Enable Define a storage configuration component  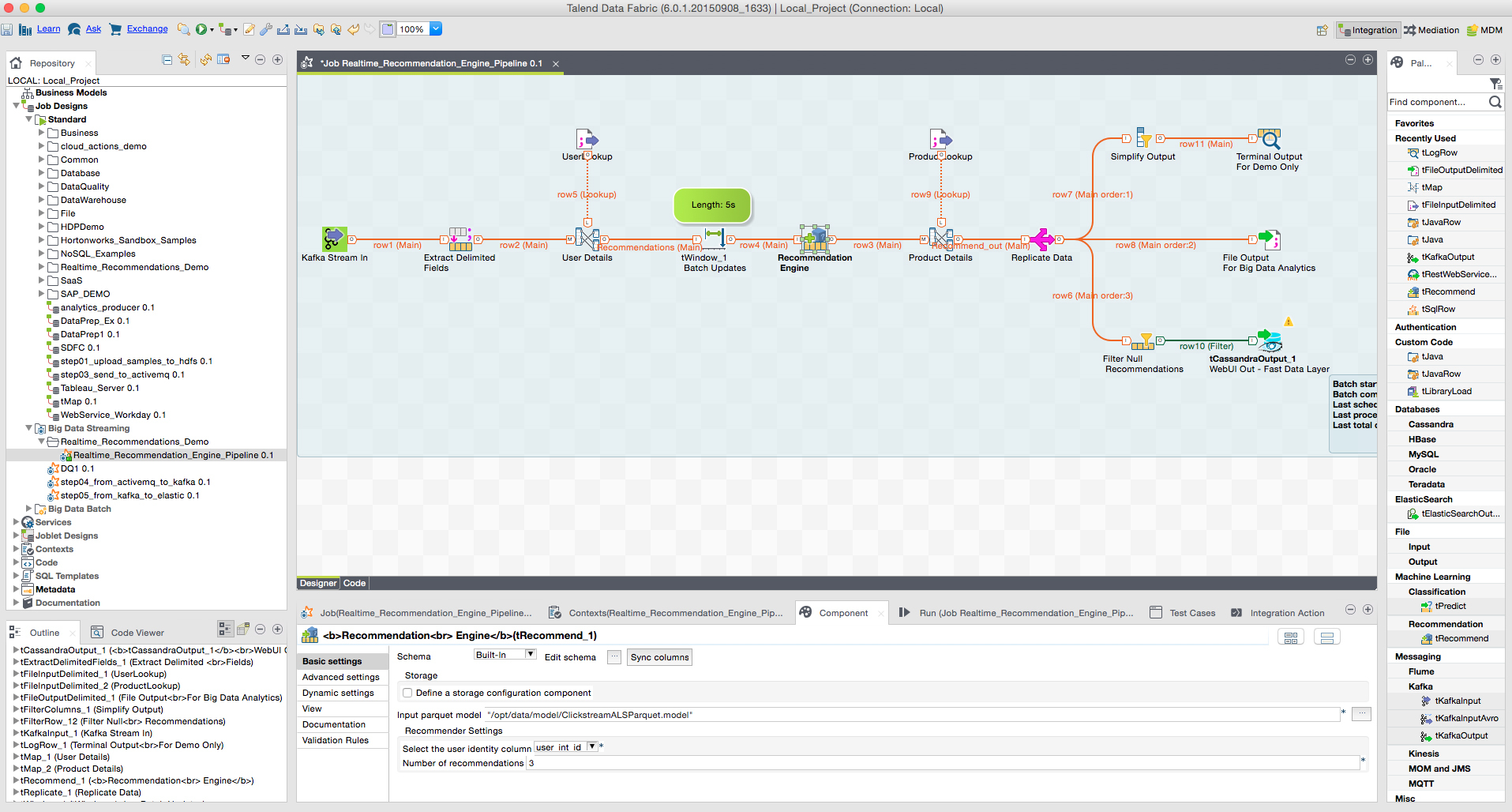[x=408, y=693]
